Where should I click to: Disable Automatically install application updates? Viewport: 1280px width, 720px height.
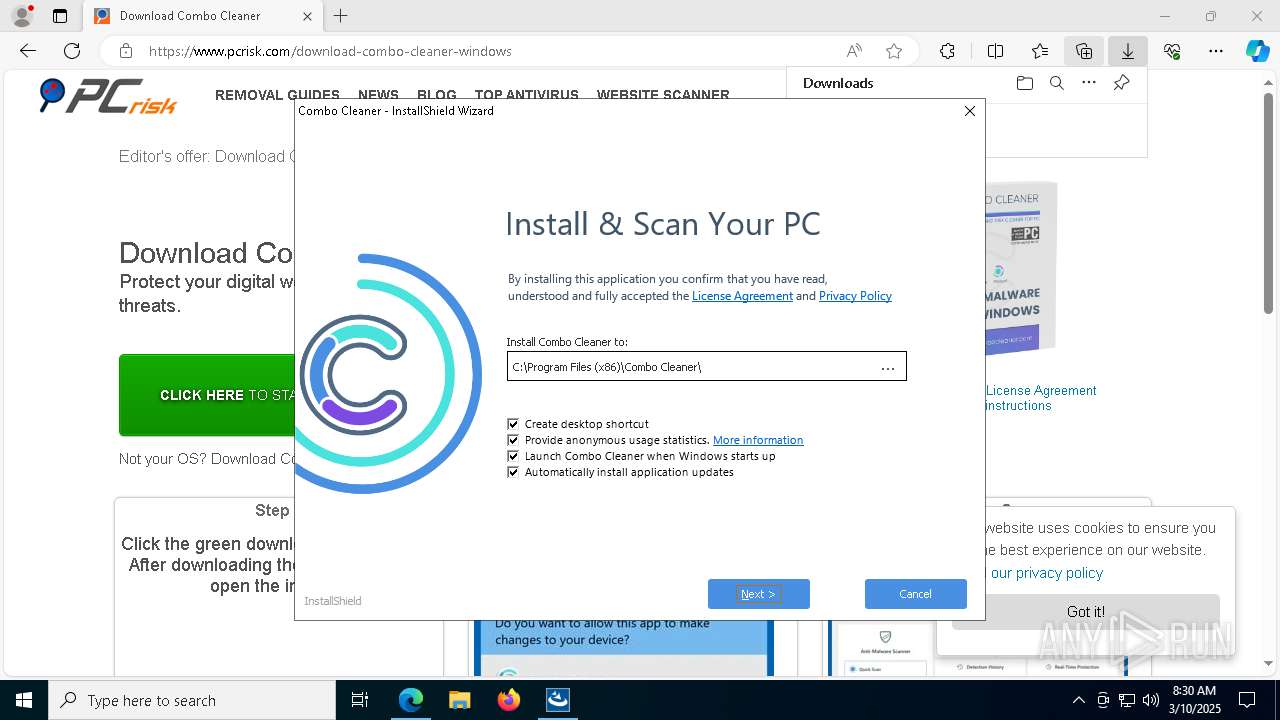tap(513, 472)
